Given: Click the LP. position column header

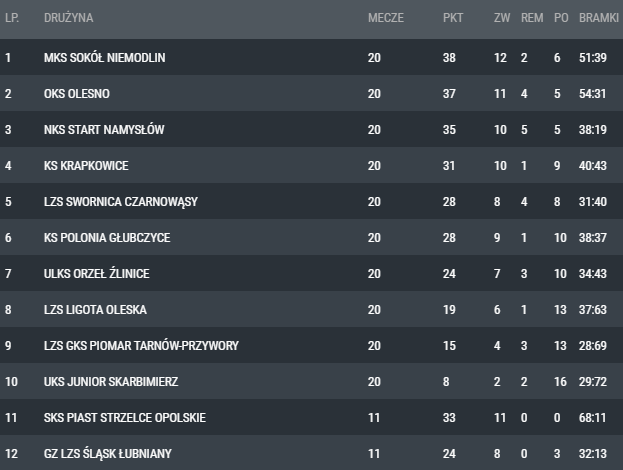Looking at the screenshot, I should (x=12, y=18).
